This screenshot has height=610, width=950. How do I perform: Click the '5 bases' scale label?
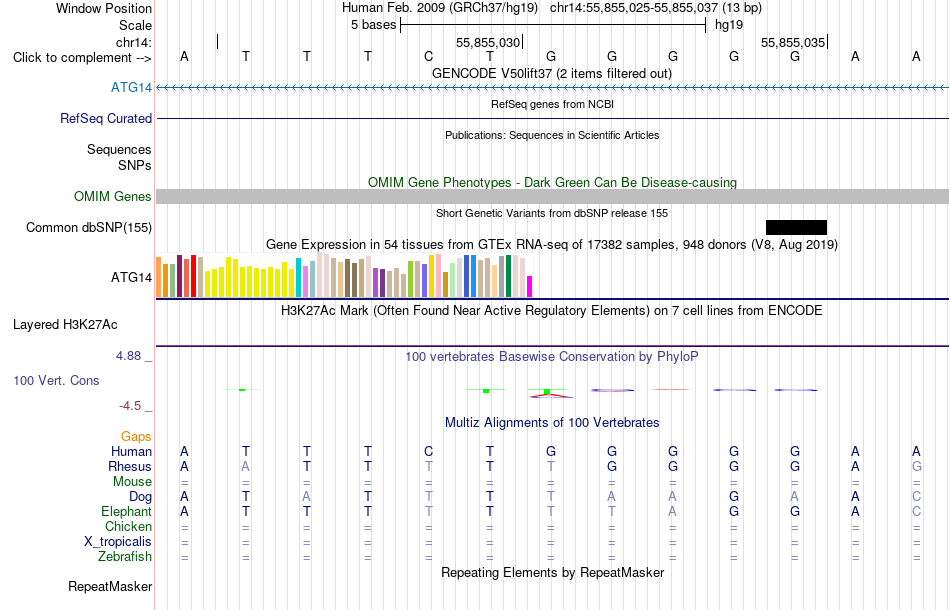point(373,25)
